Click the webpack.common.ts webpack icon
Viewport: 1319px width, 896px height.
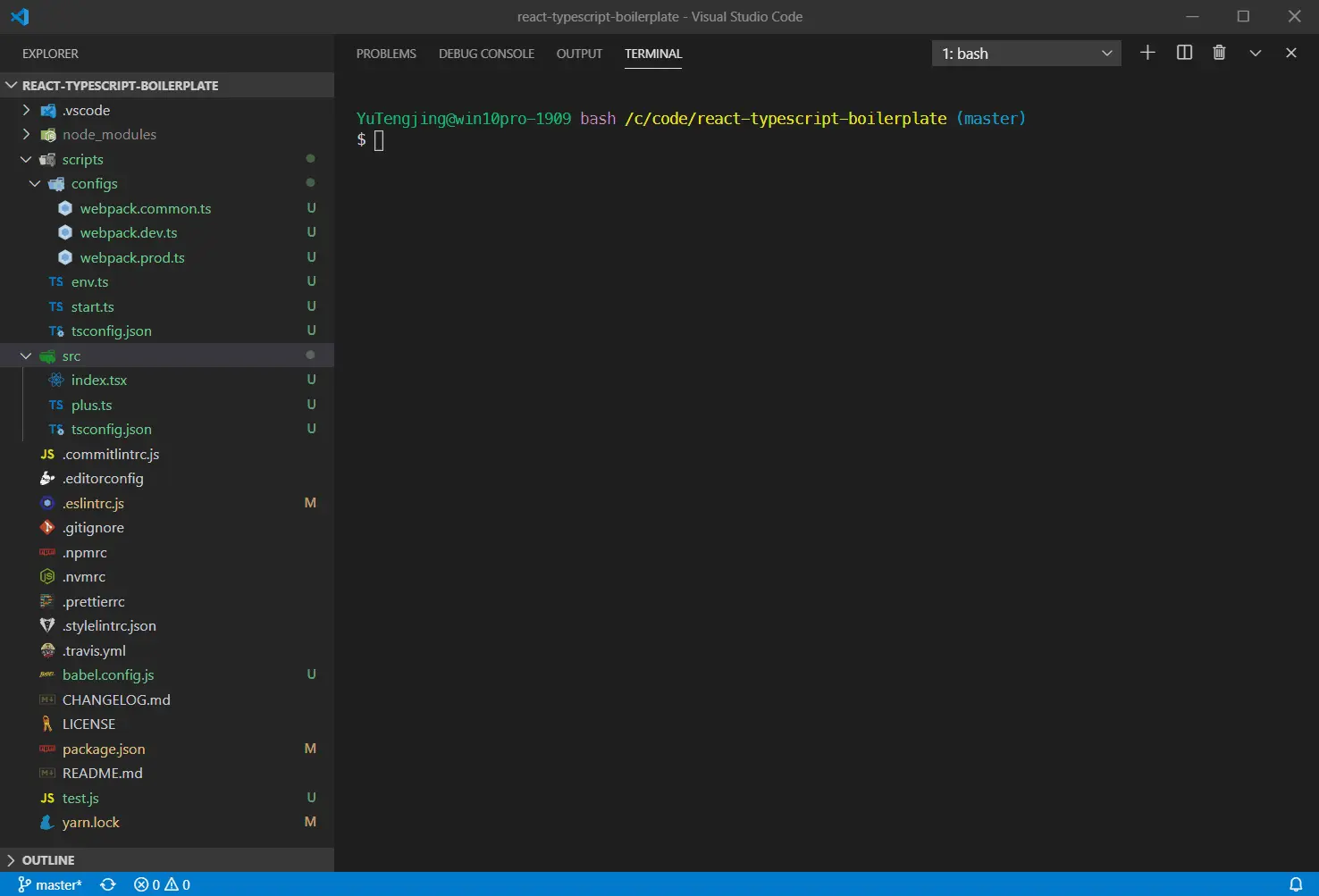click(x=65, y=208)
